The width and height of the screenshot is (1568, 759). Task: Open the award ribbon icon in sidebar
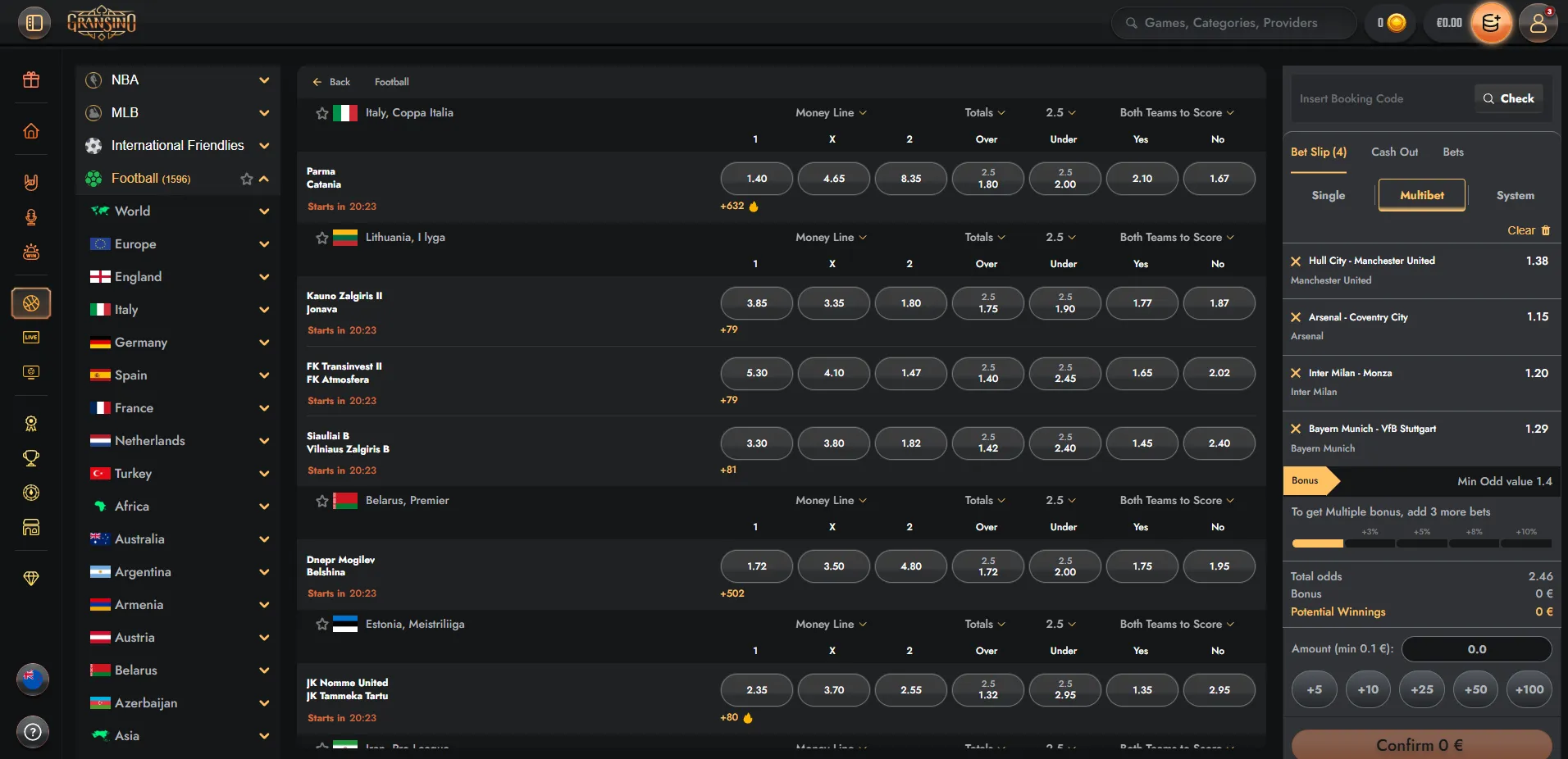pos(31,424)
